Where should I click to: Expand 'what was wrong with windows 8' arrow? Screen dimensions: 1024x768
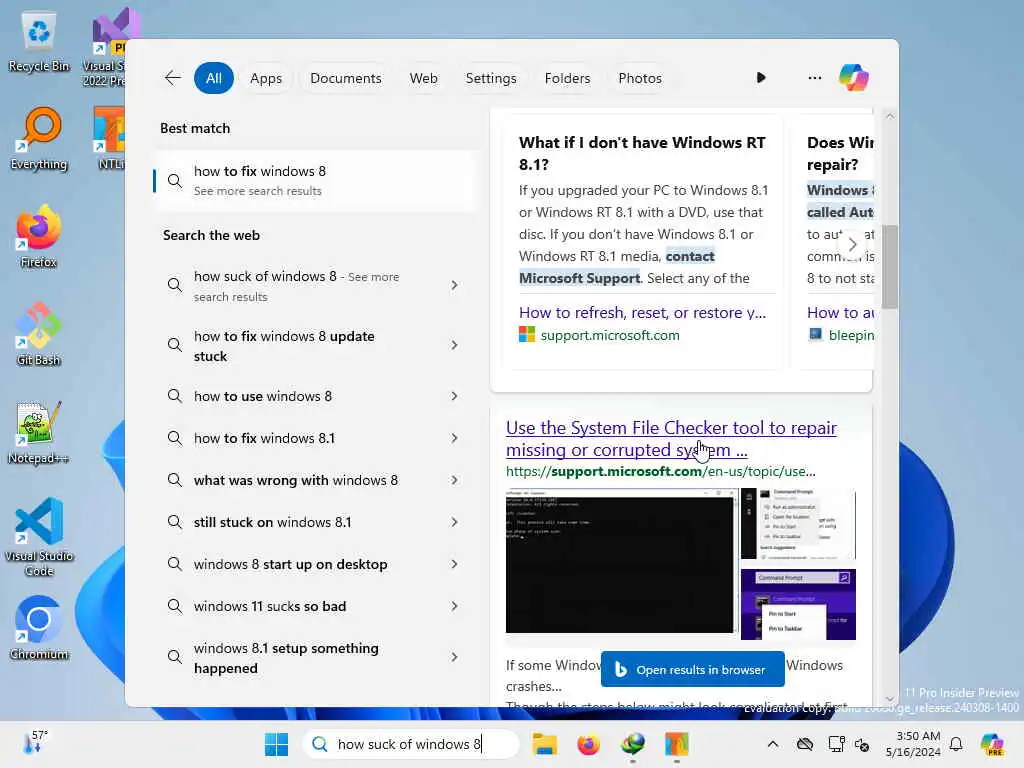[x=455, y=480]
